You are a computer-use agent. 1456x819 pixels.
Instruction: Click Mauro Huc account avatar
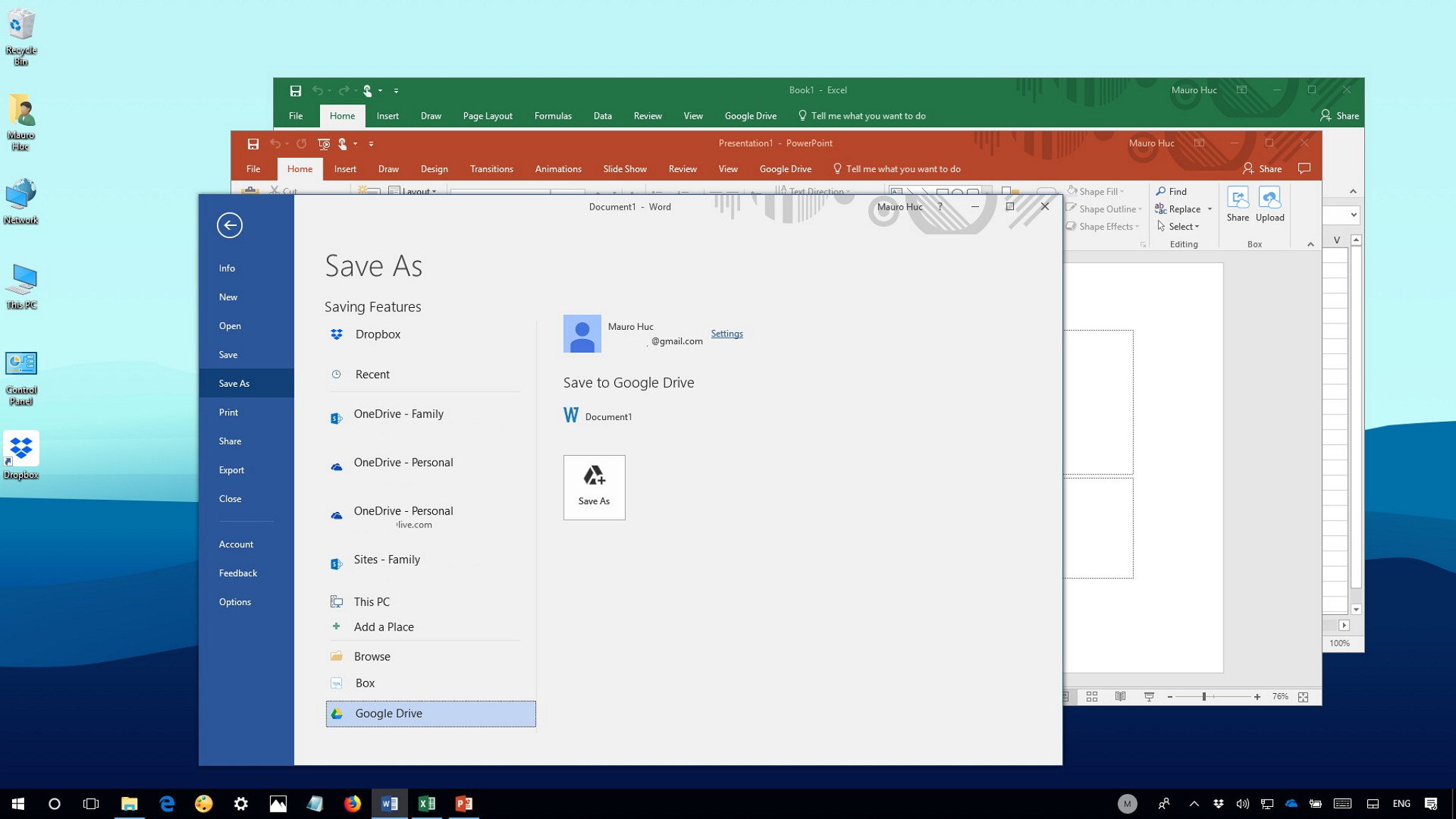(x=582, y=333)
